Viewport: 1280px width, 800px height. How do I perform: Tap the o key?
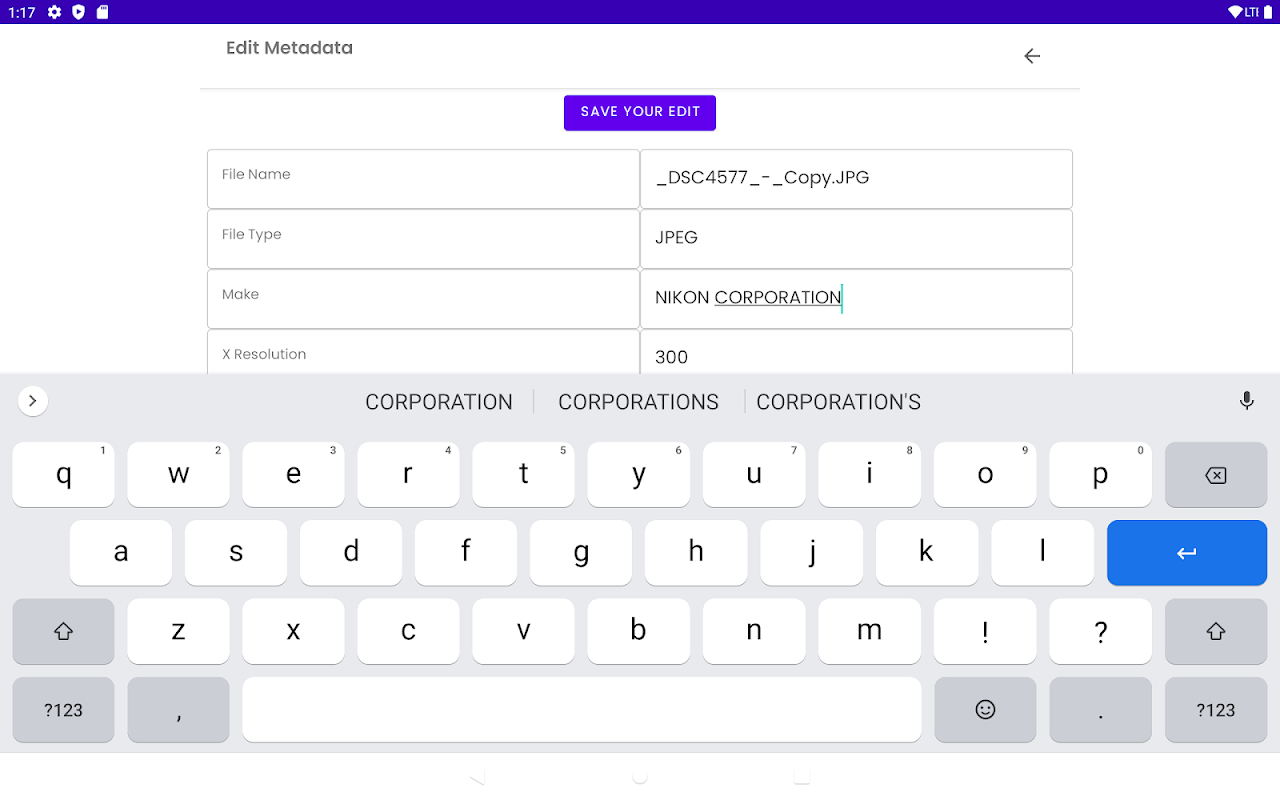click(985, 475)
